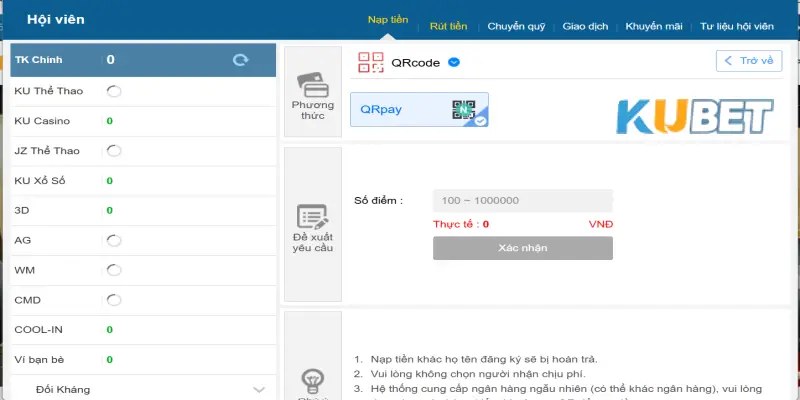This screenshot has height=400, width=800.
Task: Click the lightbulb tips icon
Action: click(x=312, y=382)
